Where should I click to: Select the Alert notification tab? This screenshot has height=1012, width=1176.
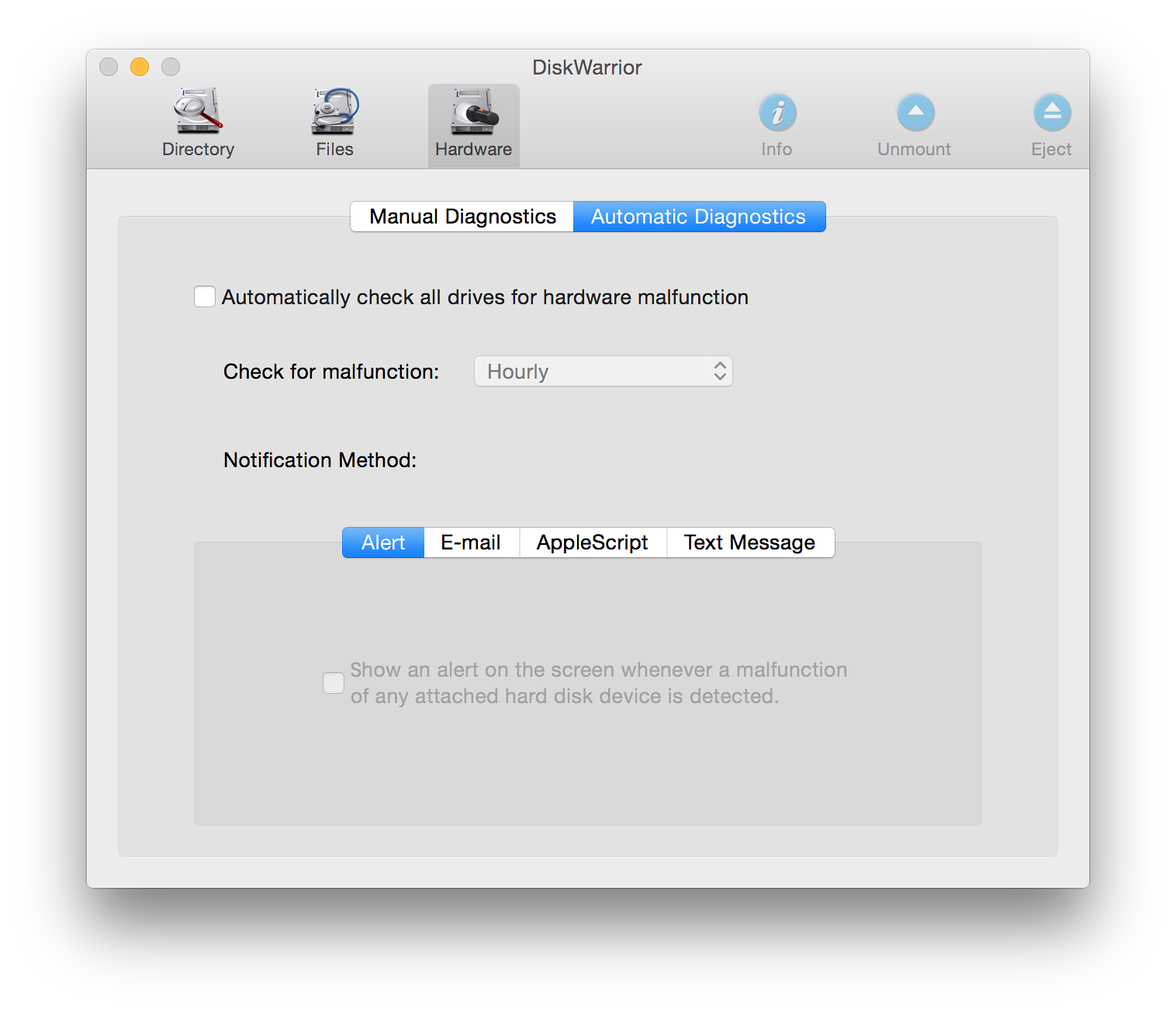[383, 542]
